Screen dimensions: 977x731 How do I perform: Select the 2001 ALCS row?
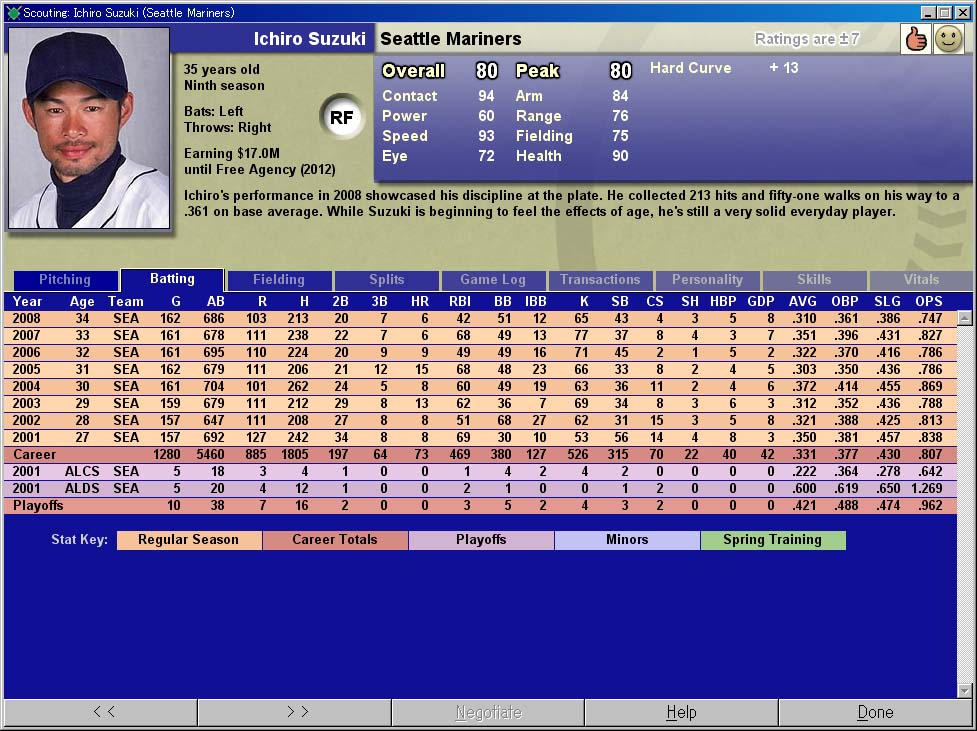480,472
